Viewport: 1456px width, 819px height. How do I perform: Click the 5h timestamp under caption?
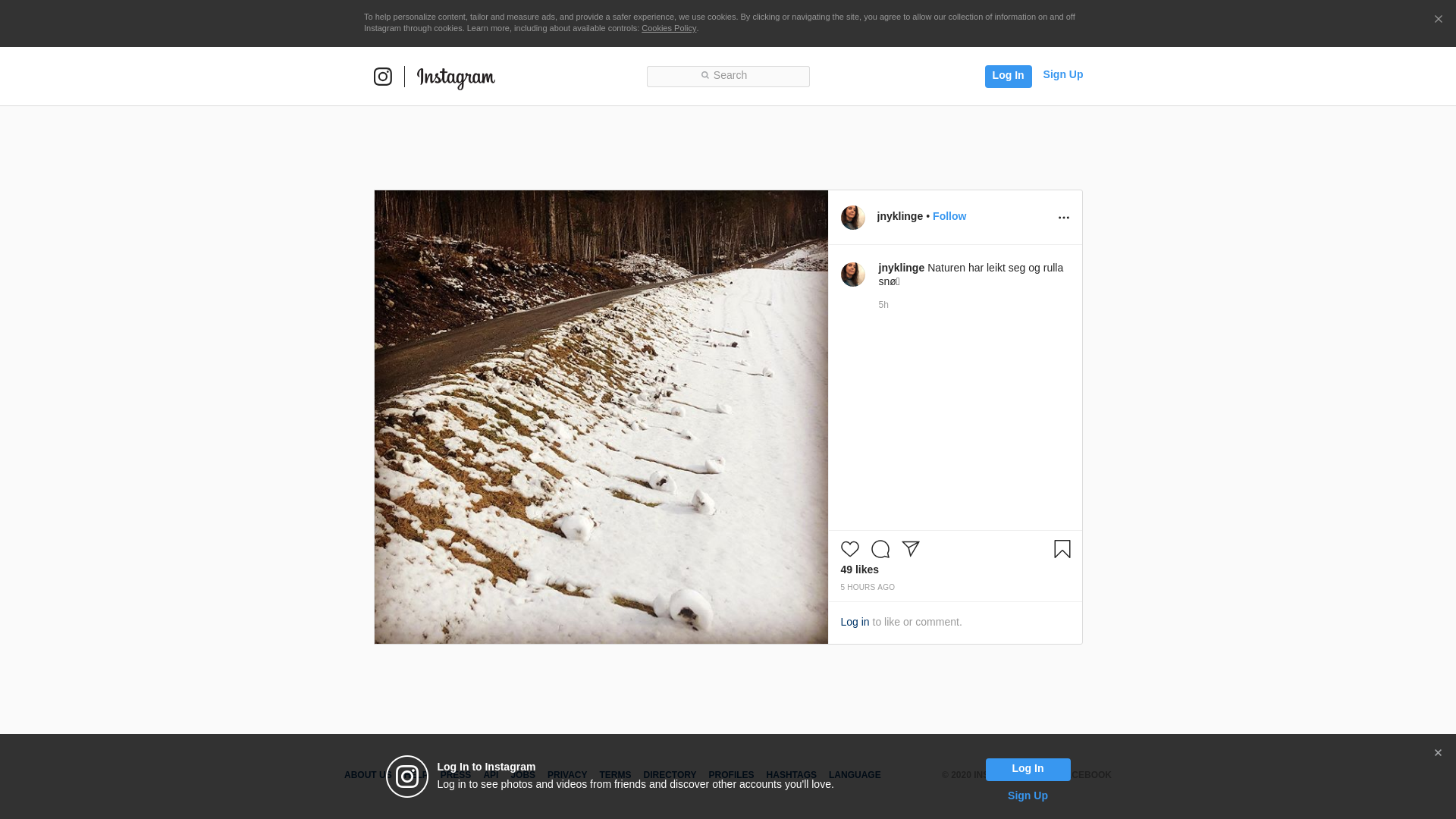pyautogui.click(x=883, y=305)
